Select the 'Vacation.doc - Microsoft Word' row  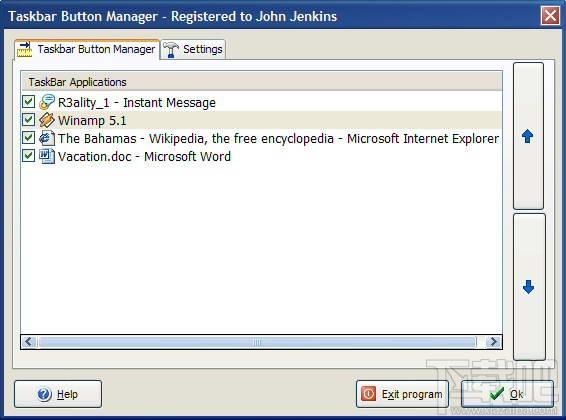pos(261,156)
